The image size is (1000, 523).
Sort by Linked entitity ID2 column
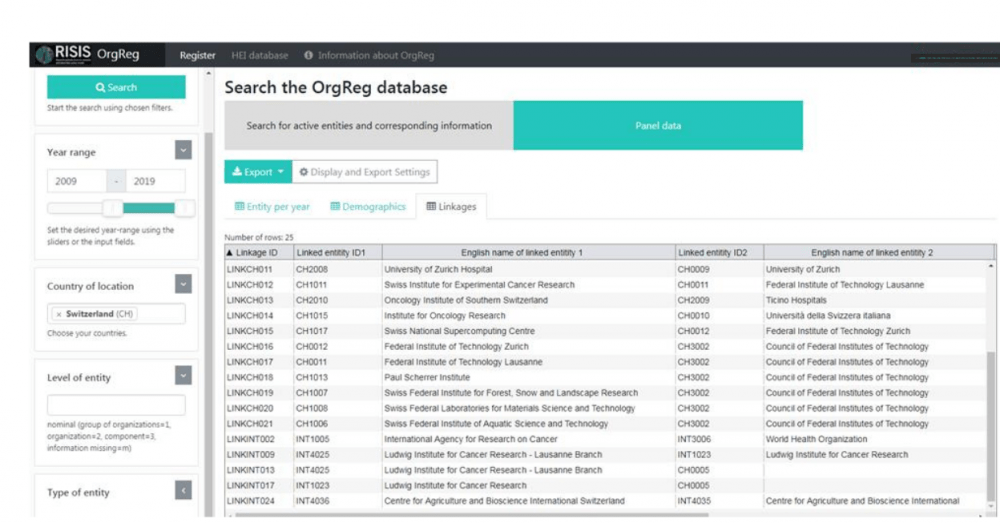click(x=719, y=253)
